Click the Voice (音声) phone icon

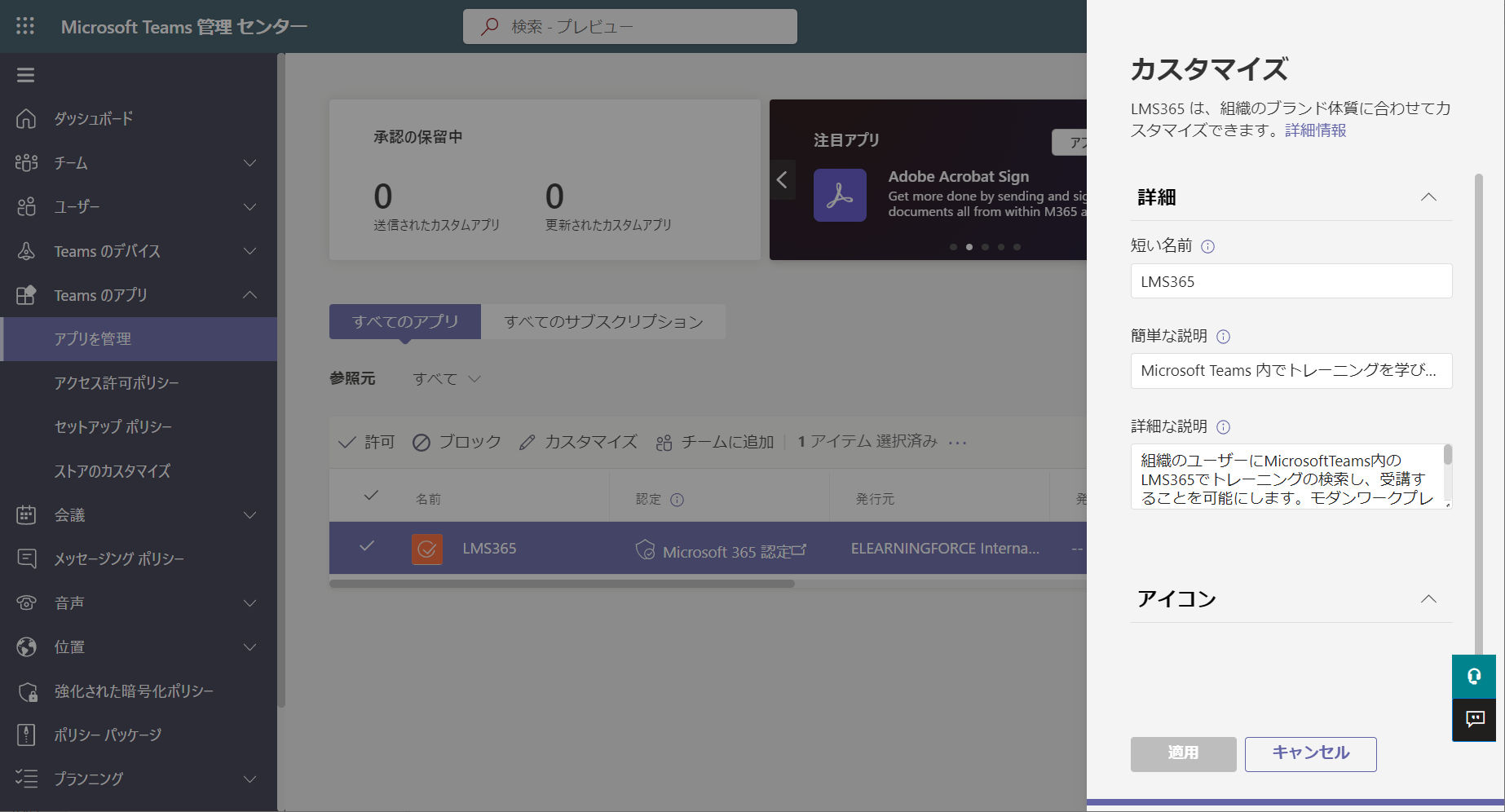(26, 602)
